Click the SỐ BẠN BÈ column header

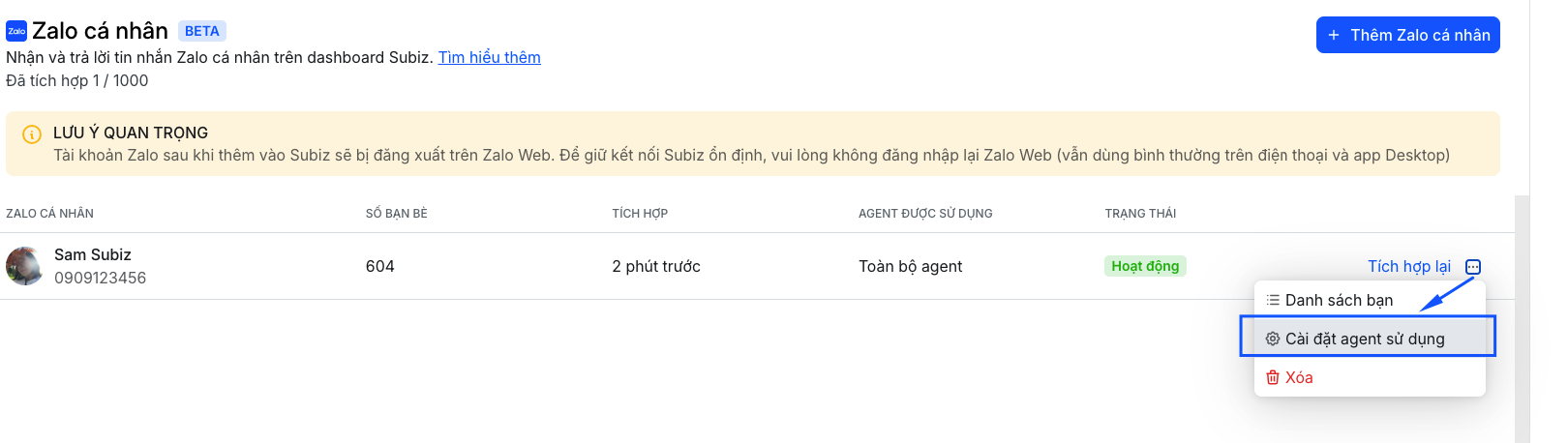[x=396, y=214]
